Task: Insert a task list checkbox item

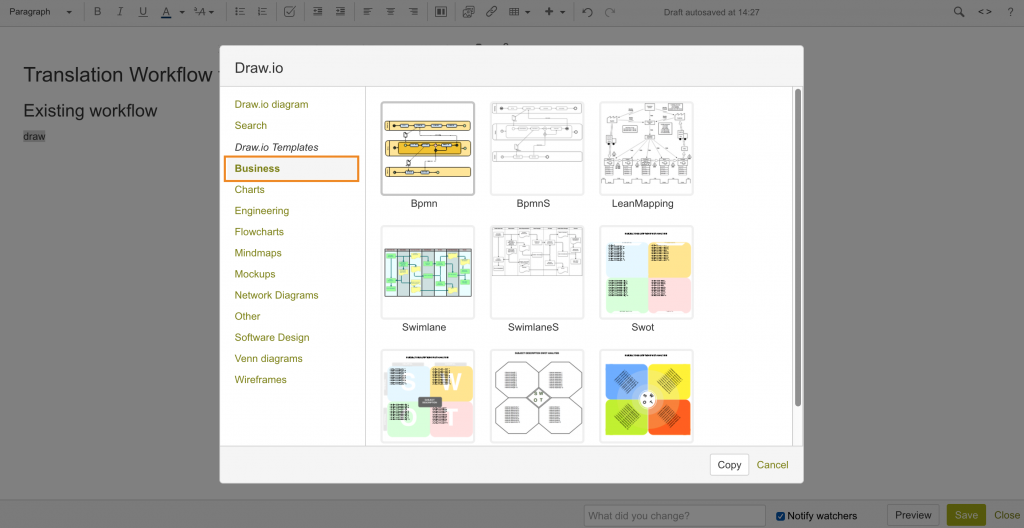Action: [291, 12]
